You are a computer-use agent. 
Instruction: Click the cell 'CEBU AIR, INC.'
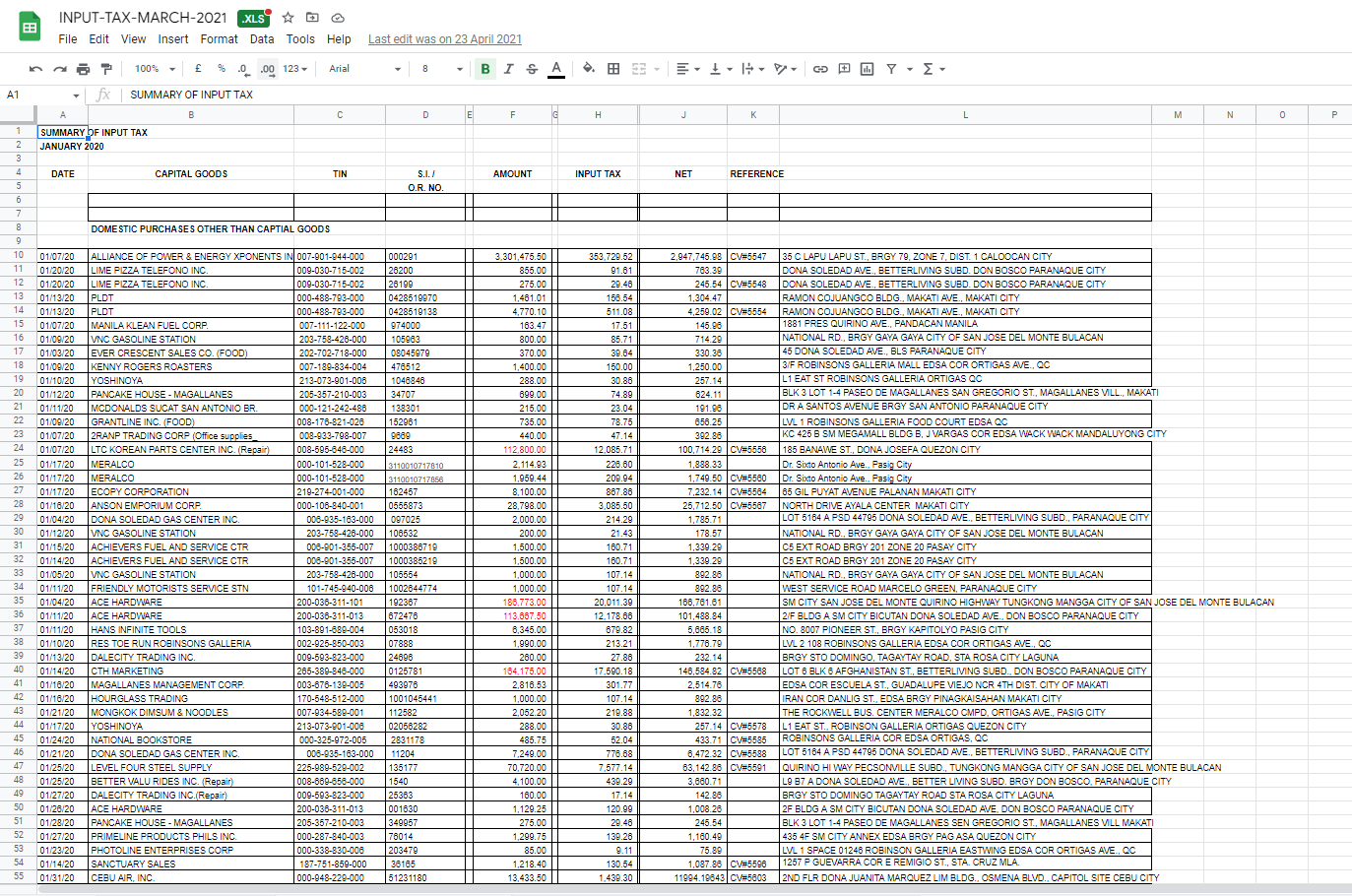pos(191,877)
